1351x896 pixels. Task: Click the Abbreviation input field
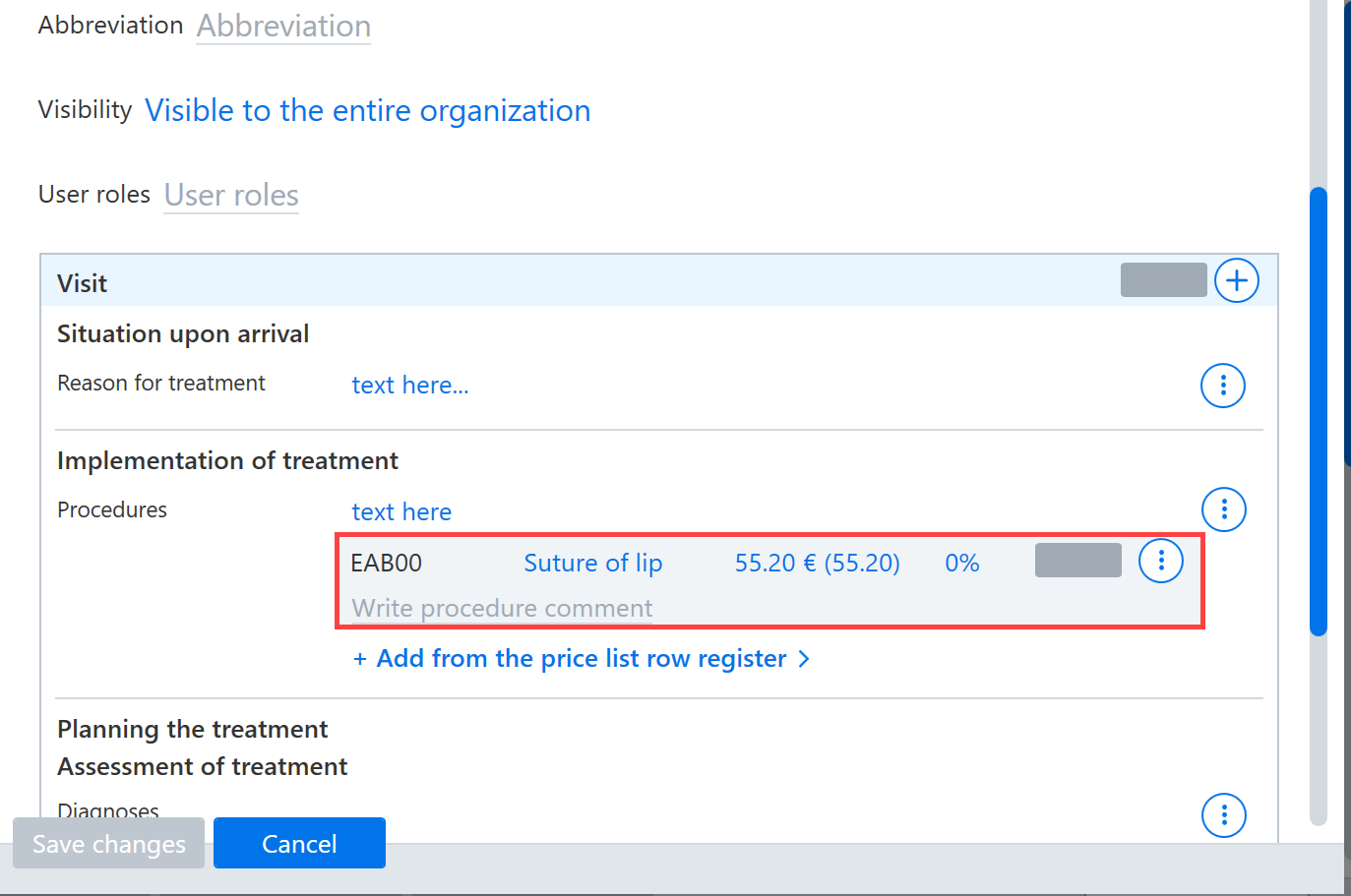(283, 27)
